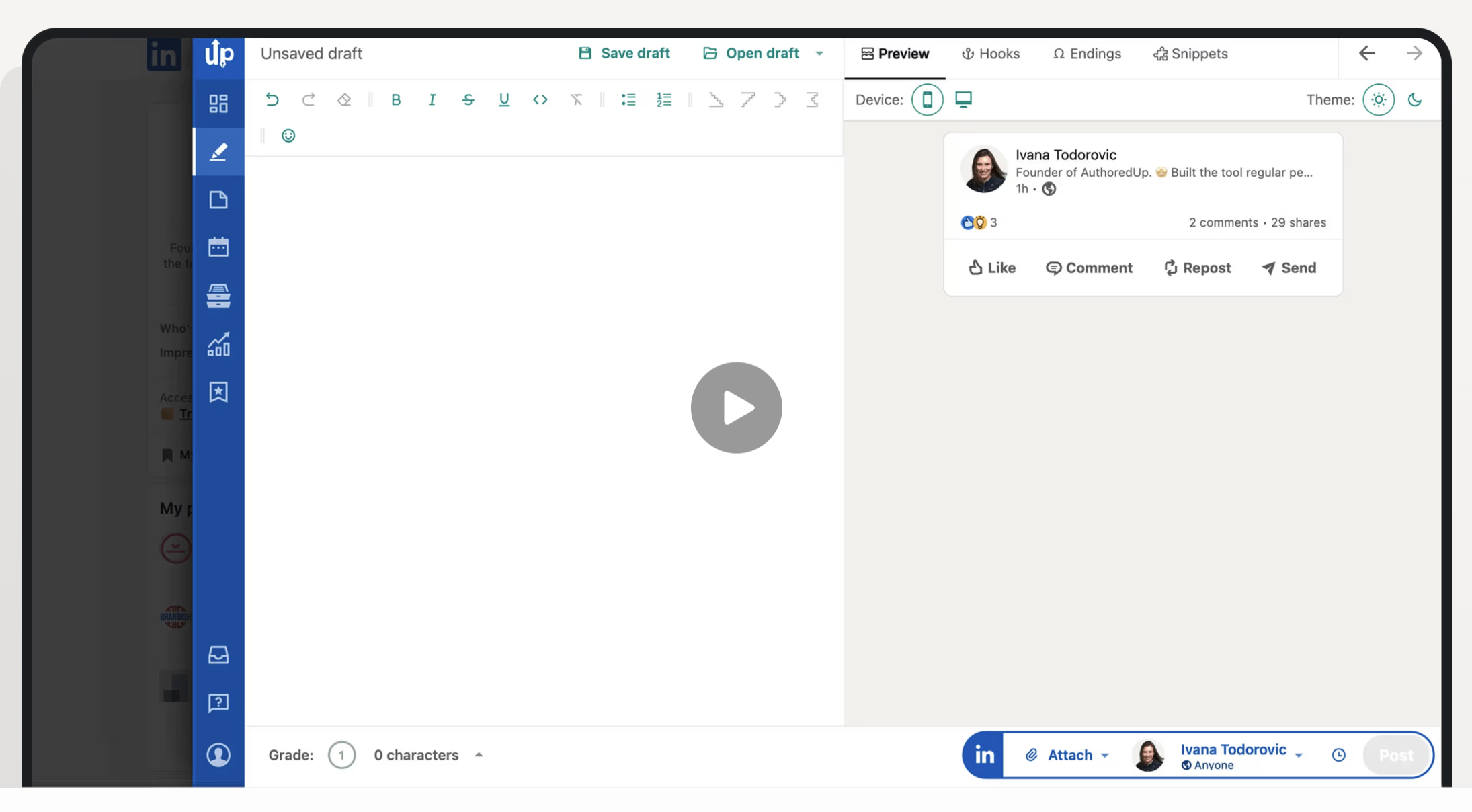Open the calendar view from the sidebar
Screen dimensions: 1472x812
[219, 247]
